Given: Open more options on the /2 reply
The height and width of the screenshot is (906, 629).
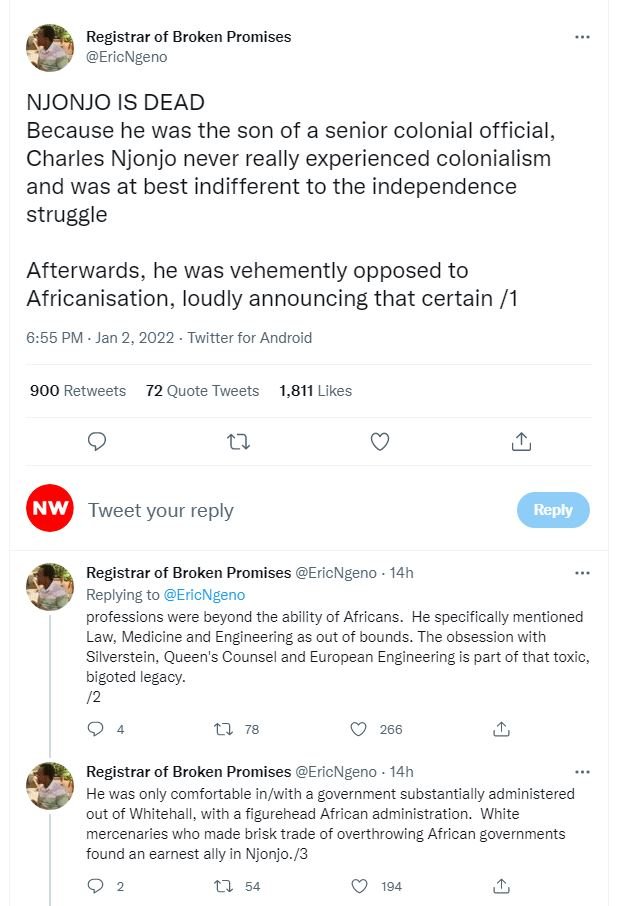Looking at the screenshot, I should click(582, 573).
